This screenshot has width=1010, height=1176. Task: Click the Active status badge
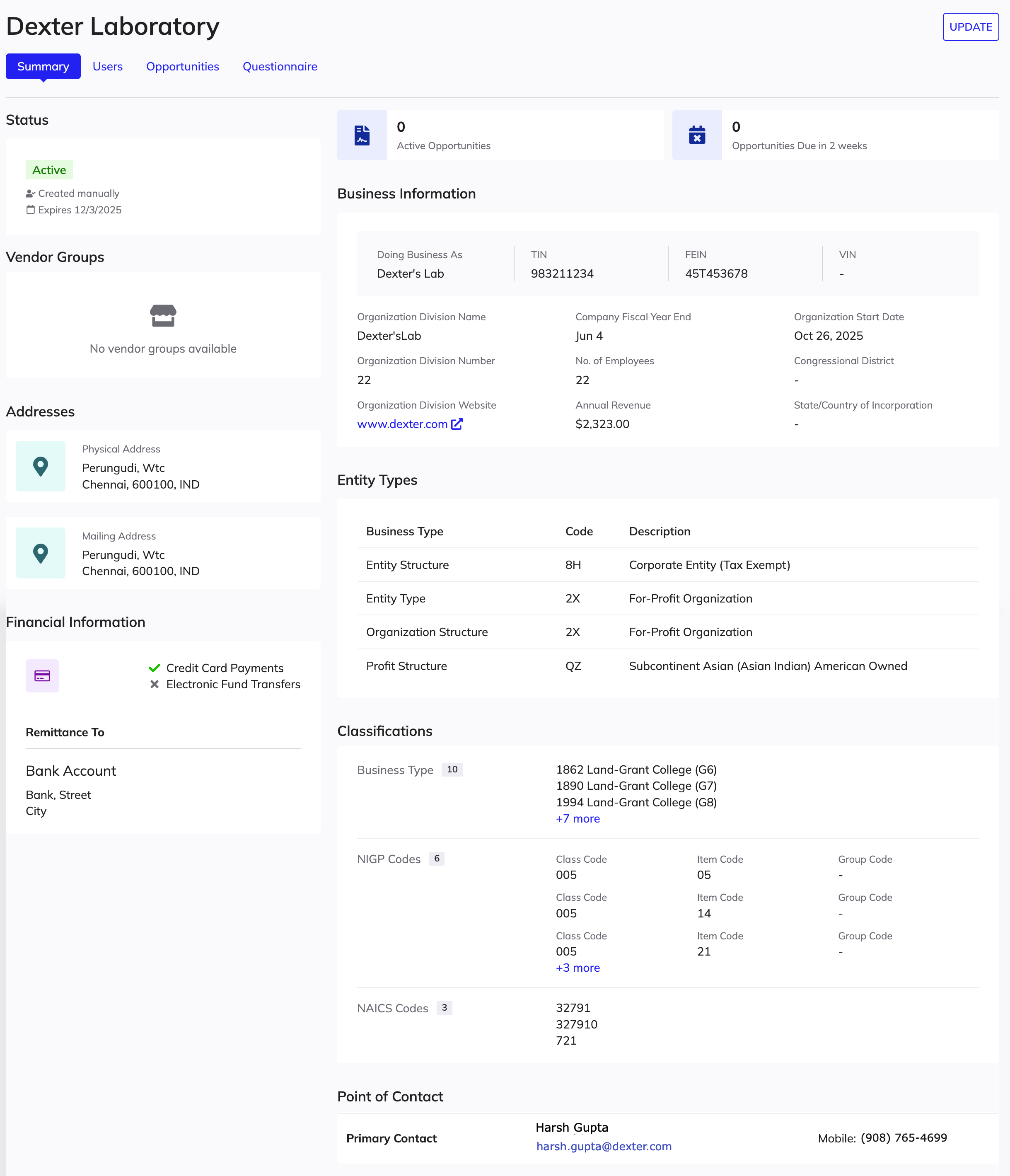(49, 170)
